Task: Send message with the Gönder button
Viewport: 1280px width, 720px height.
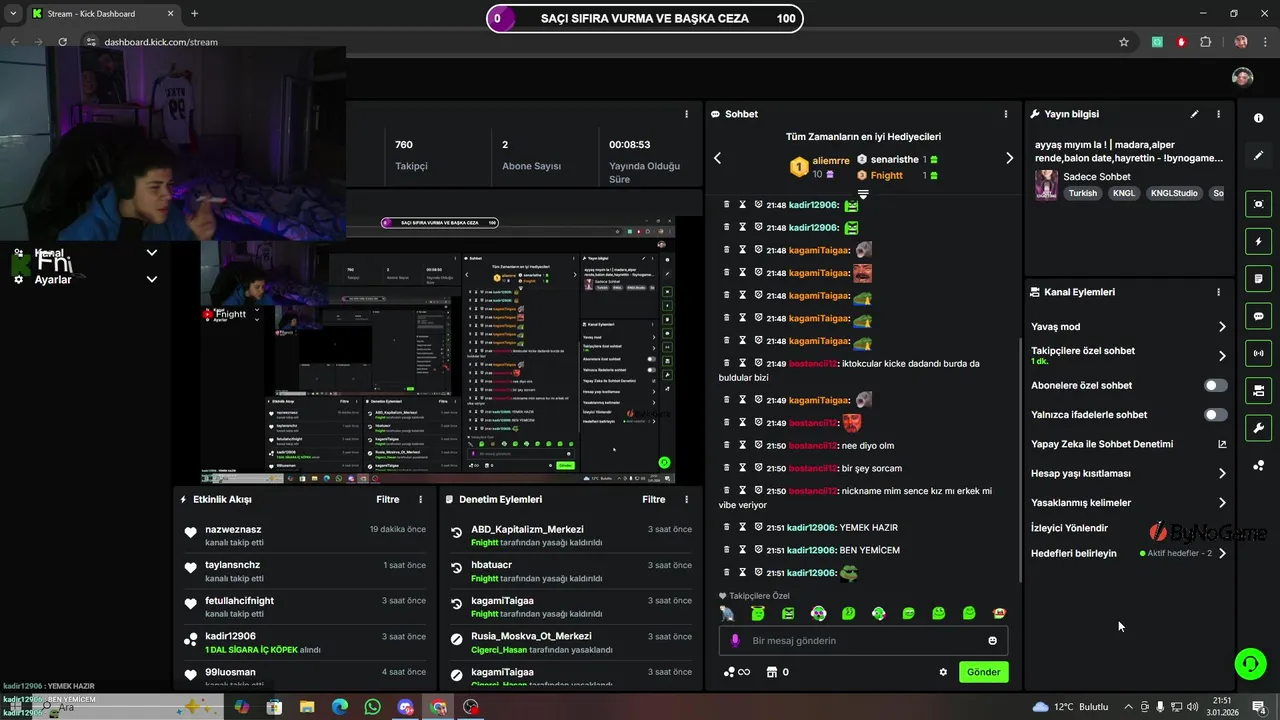Action: coord(983,672)
